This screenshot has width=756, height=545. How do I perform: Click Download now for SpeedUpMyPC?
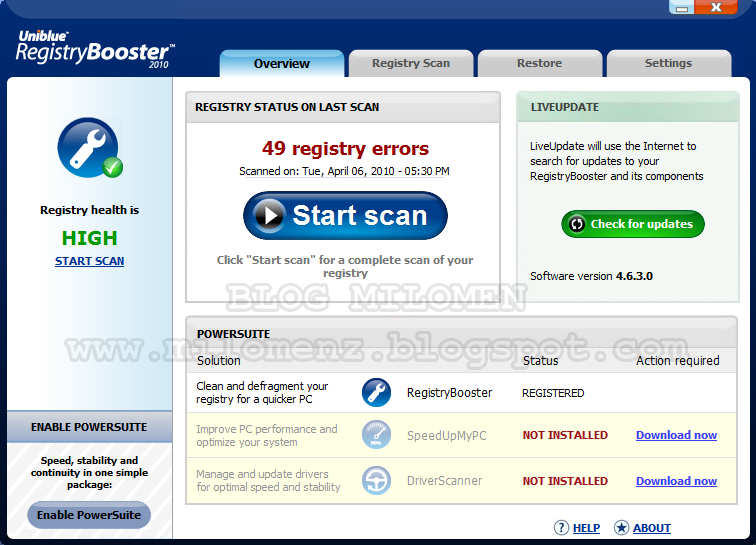click(676, 435)
